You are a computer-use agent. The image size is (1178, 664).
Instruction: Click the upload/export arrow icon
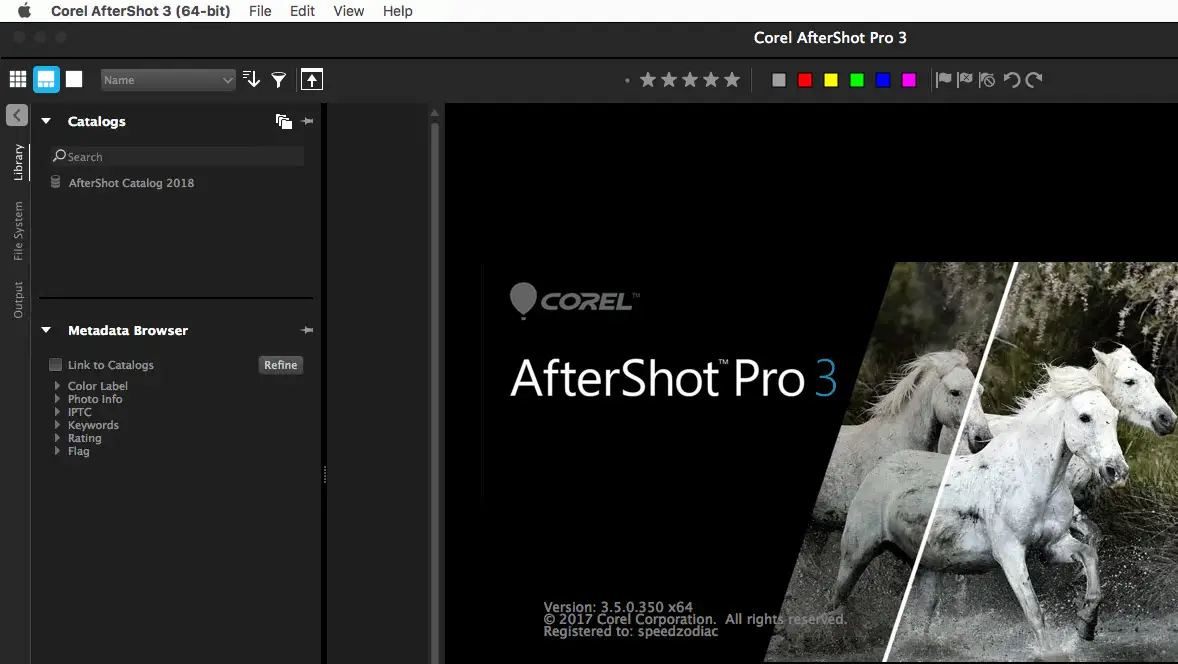312,80
